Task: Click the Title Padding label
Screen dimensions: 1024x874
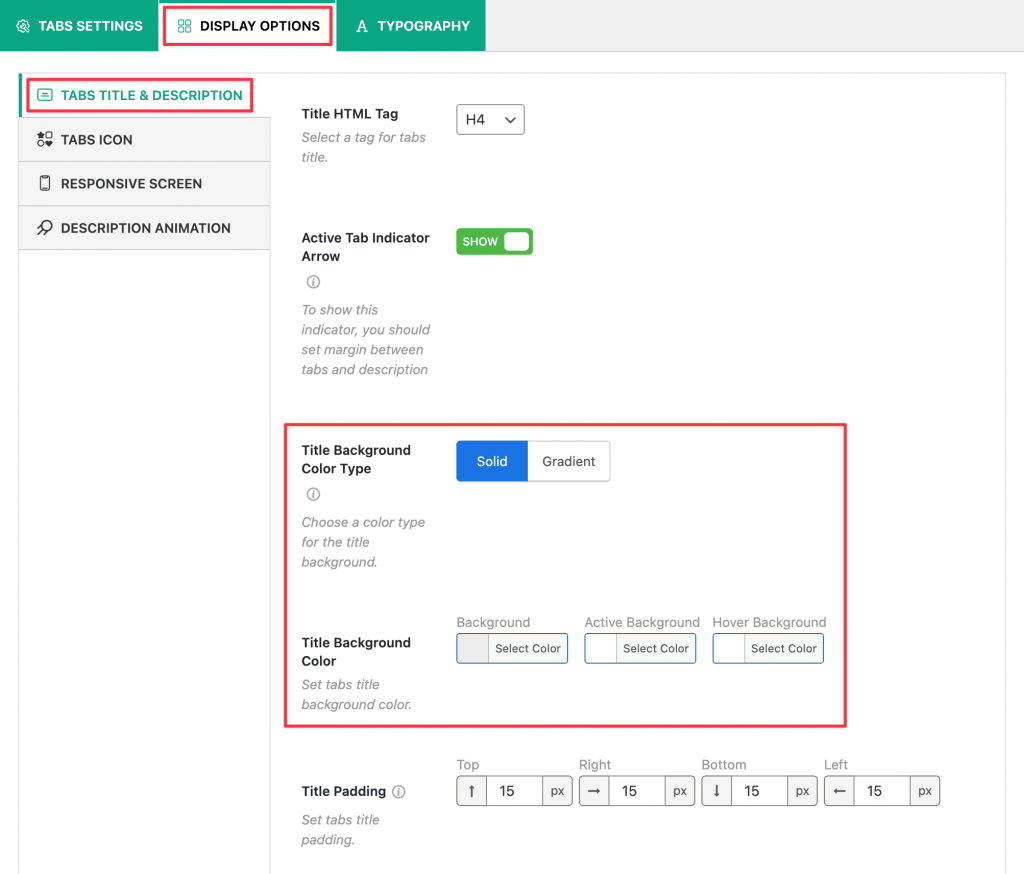Action: 344,792
